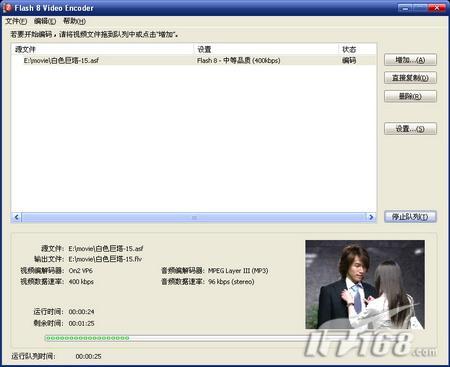This screenshot has width=450, height=367.
Task: Stop the queue with 停止队列
Action: [x=410, y=217]
